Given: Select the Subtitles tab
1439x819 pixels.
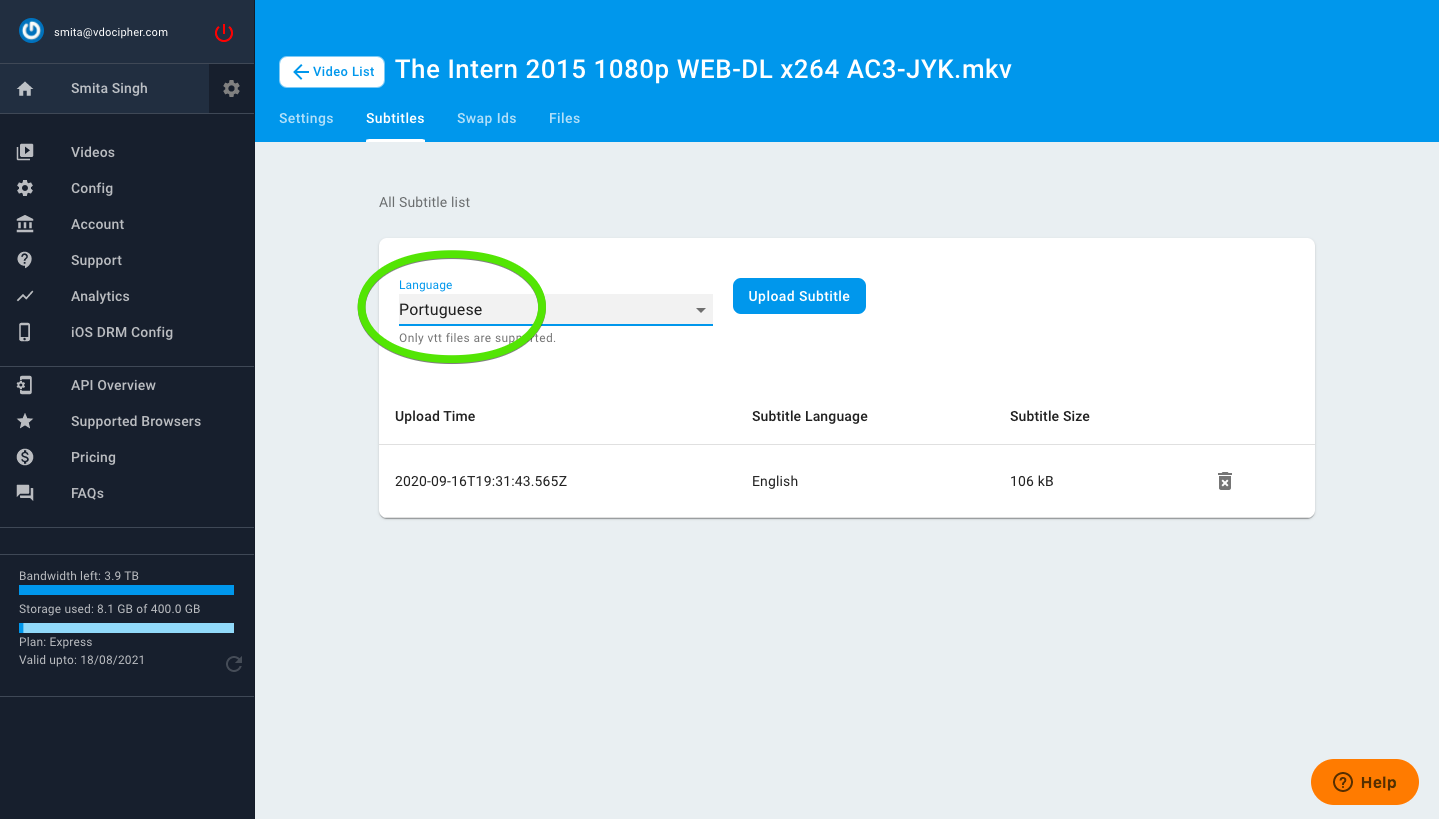Looking at the screenshot, I should [395, 118].
